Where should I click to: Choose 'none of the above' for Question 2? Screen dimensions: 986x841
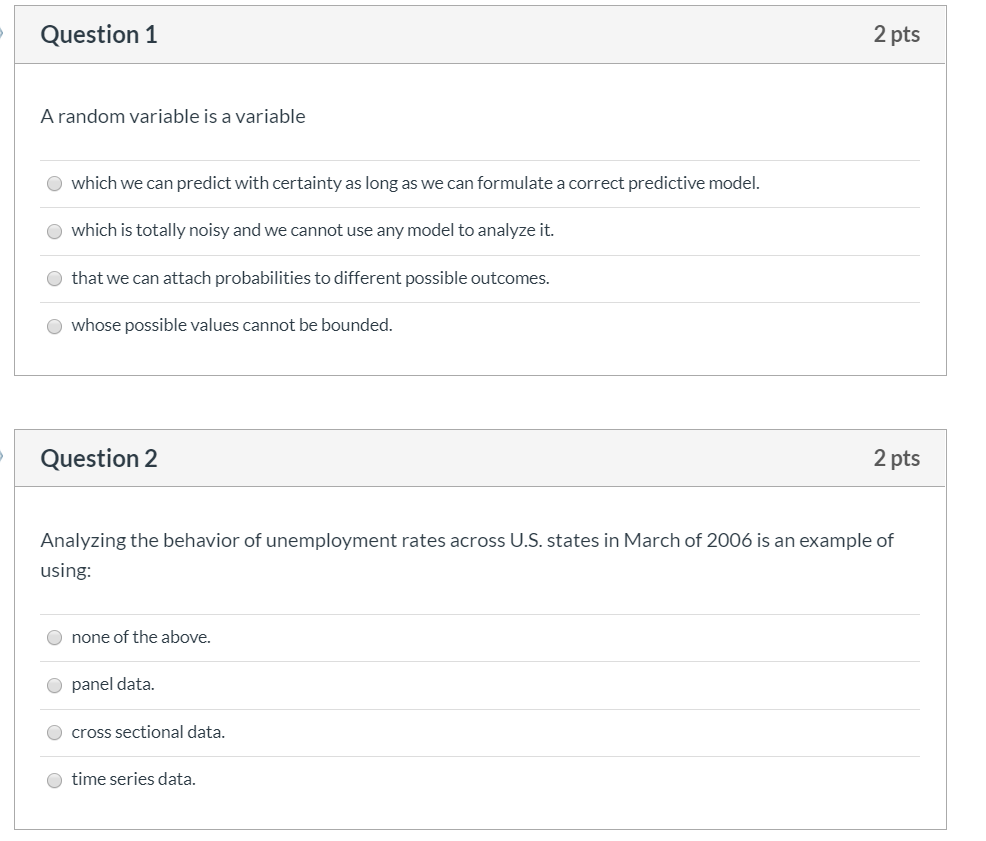tap(55, 637)
